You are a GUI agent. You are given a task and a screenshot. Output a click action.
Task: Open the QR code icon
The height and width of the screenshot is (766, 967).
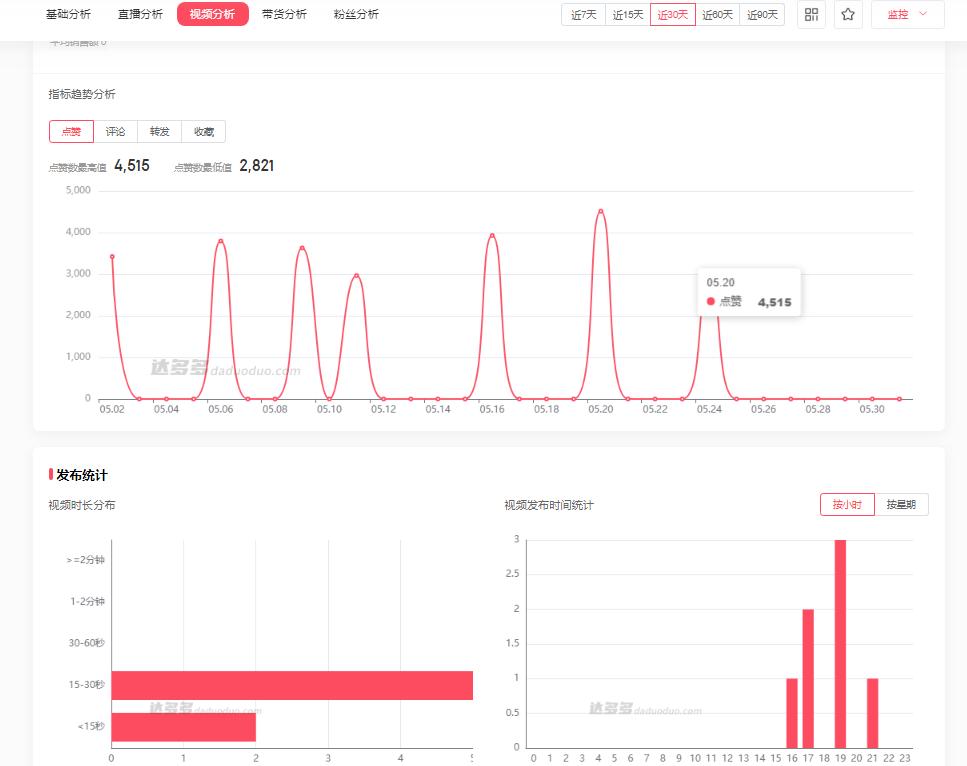811,15
